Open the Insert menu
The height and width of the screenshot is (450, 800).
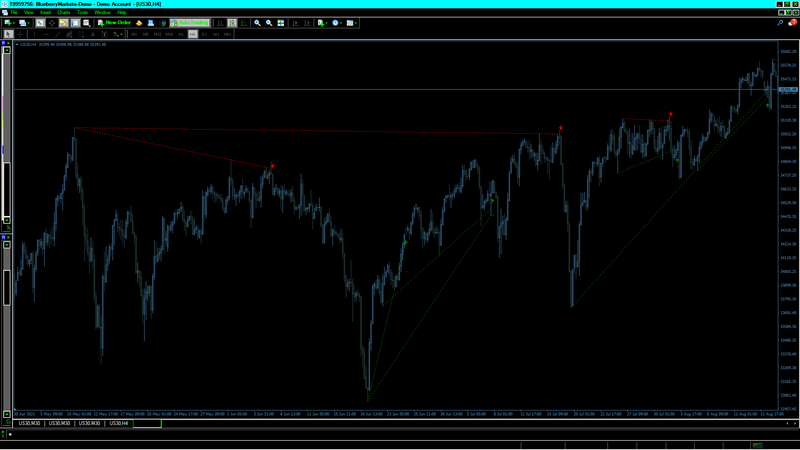click(x=45, y=12)
